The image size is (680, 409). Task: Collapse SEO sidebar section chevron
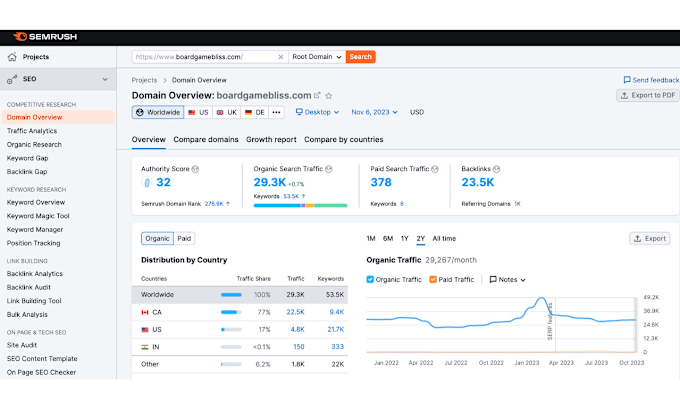[x=105, y=79]
